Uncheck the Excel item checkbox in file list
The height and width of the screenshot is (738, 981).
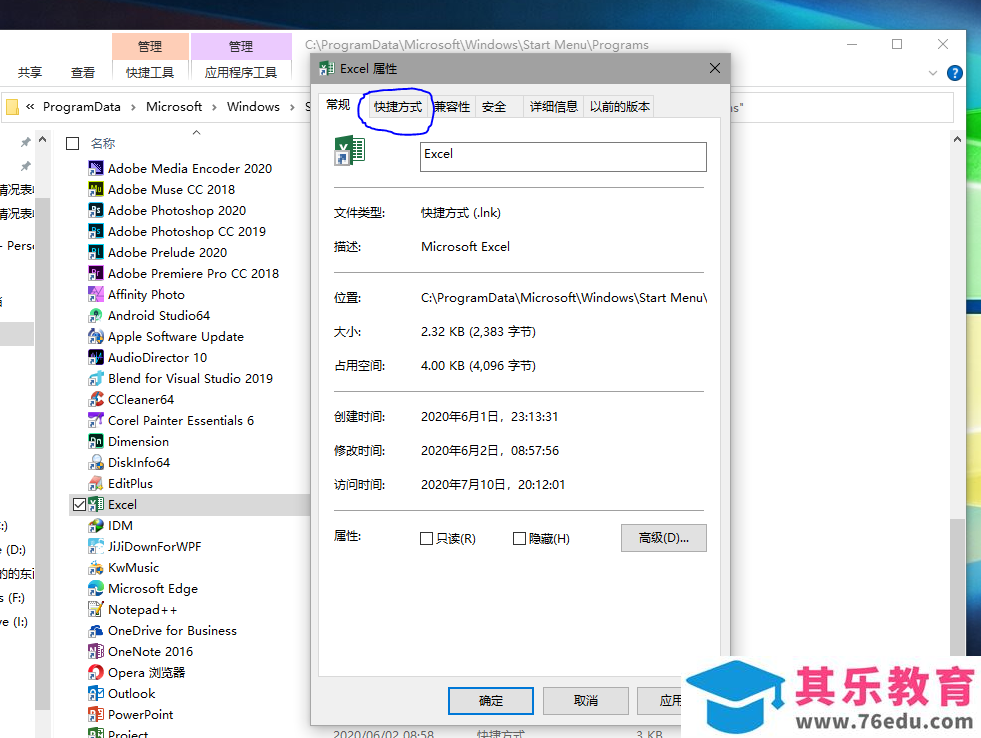pyautogui.click(x=79, y=505)
